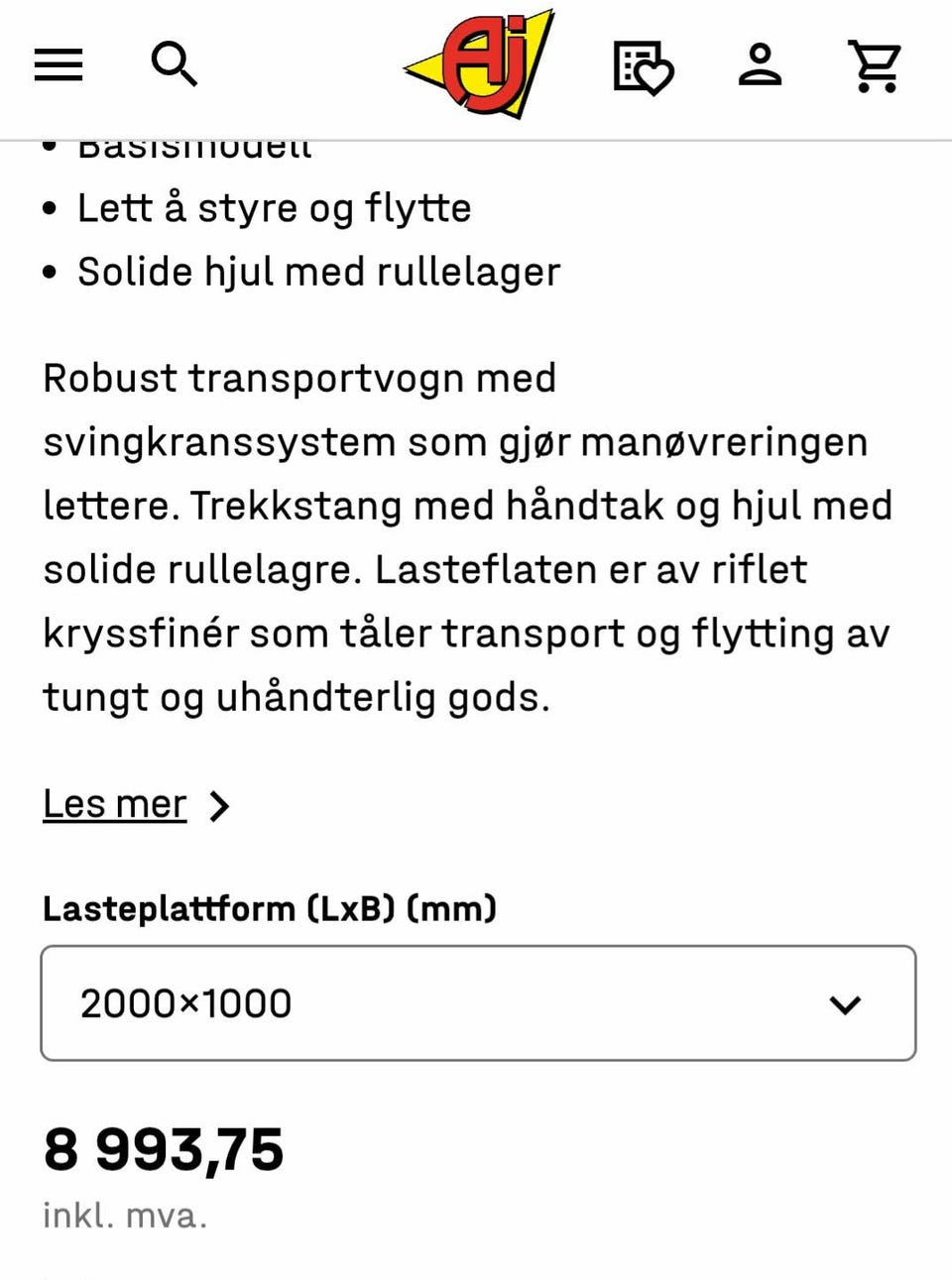Viewport: 952px width, 1280px height.
Task: Expand the chevron in the size selector
Action: [x=845, y=1004]
